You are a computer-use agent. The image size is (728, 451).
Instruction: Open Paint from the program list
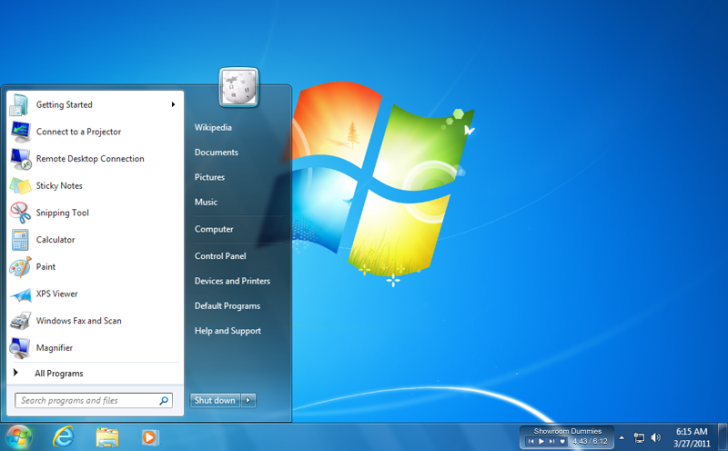[x=45, y=267]
